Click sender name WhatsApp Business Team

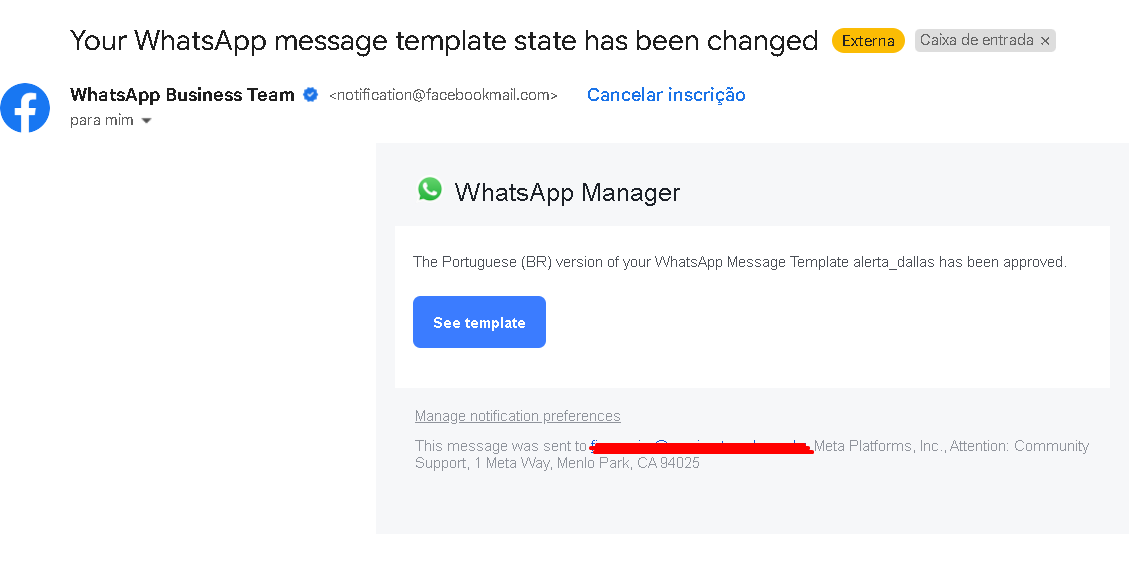coord(182,95)
